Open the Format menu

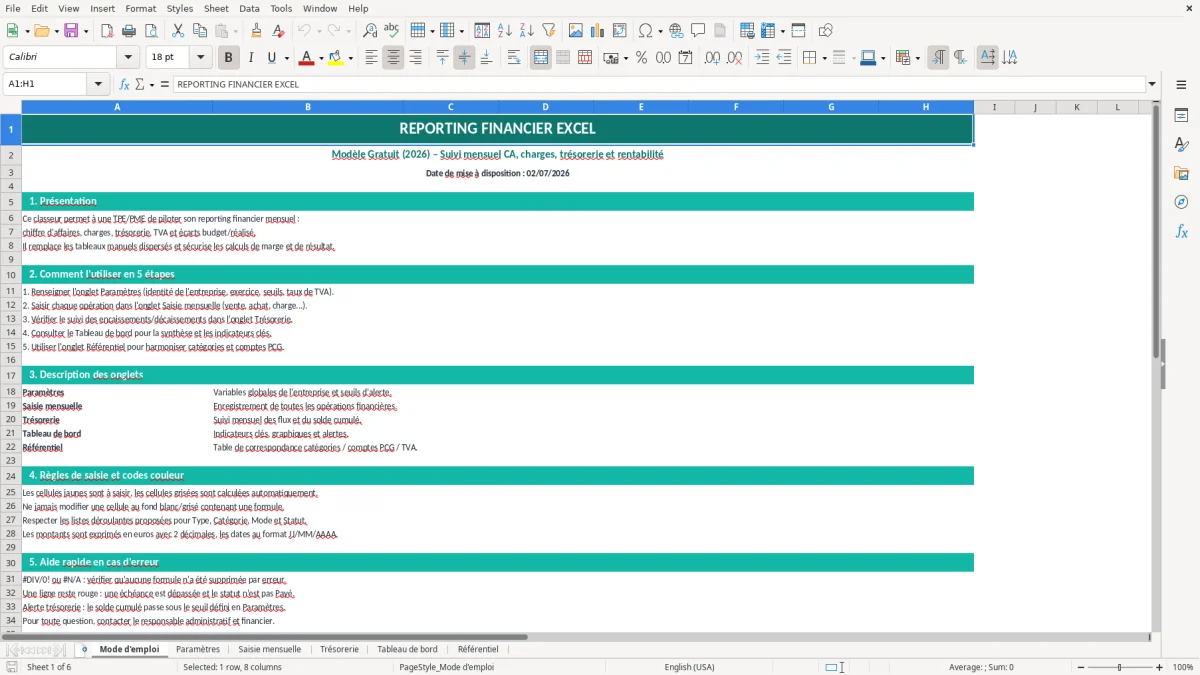140,8
